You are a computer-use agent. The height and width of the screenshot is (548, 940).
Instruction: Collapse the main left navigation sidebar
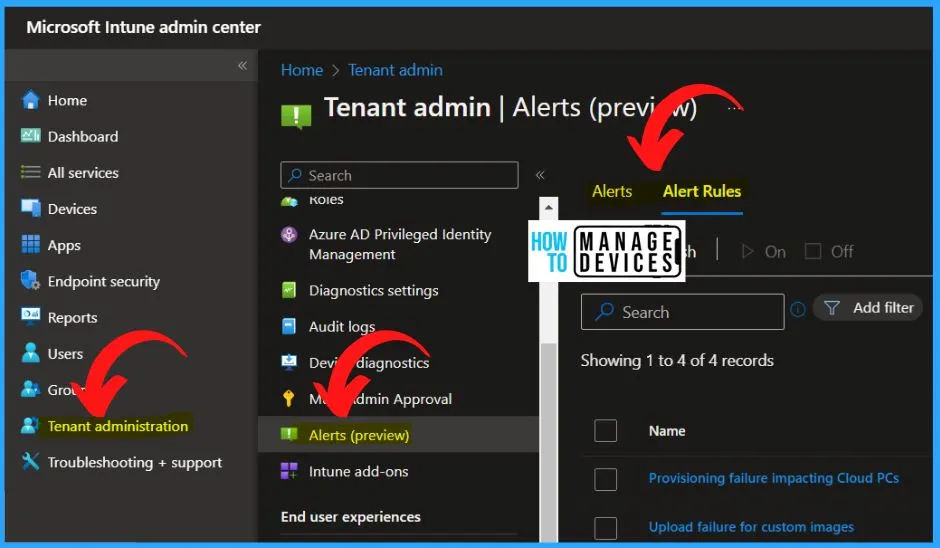tap(242, 65)
